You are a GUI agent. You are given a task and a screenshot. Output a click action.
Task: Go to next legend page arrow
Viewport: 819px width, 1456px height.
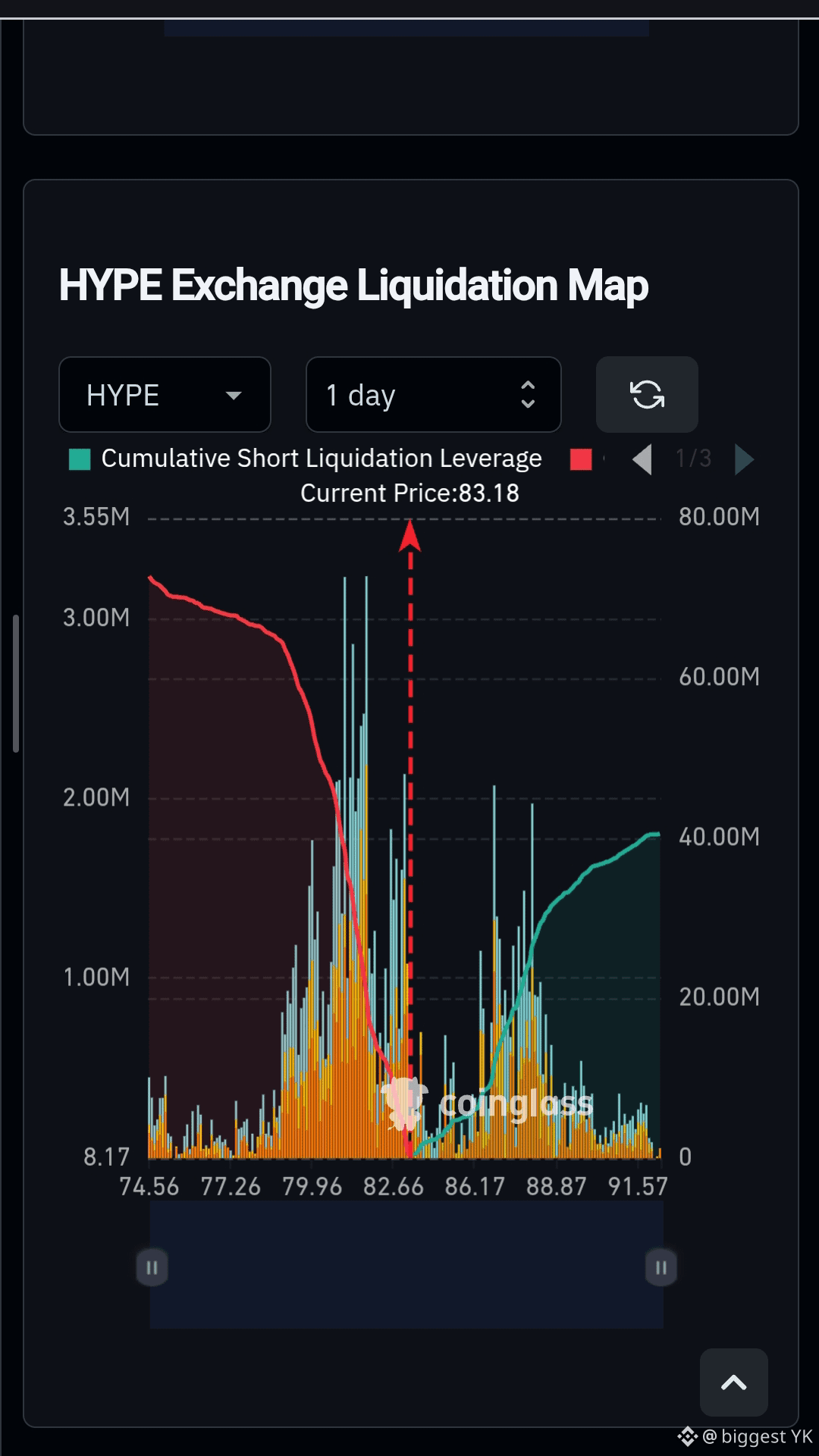click(745, 459)
